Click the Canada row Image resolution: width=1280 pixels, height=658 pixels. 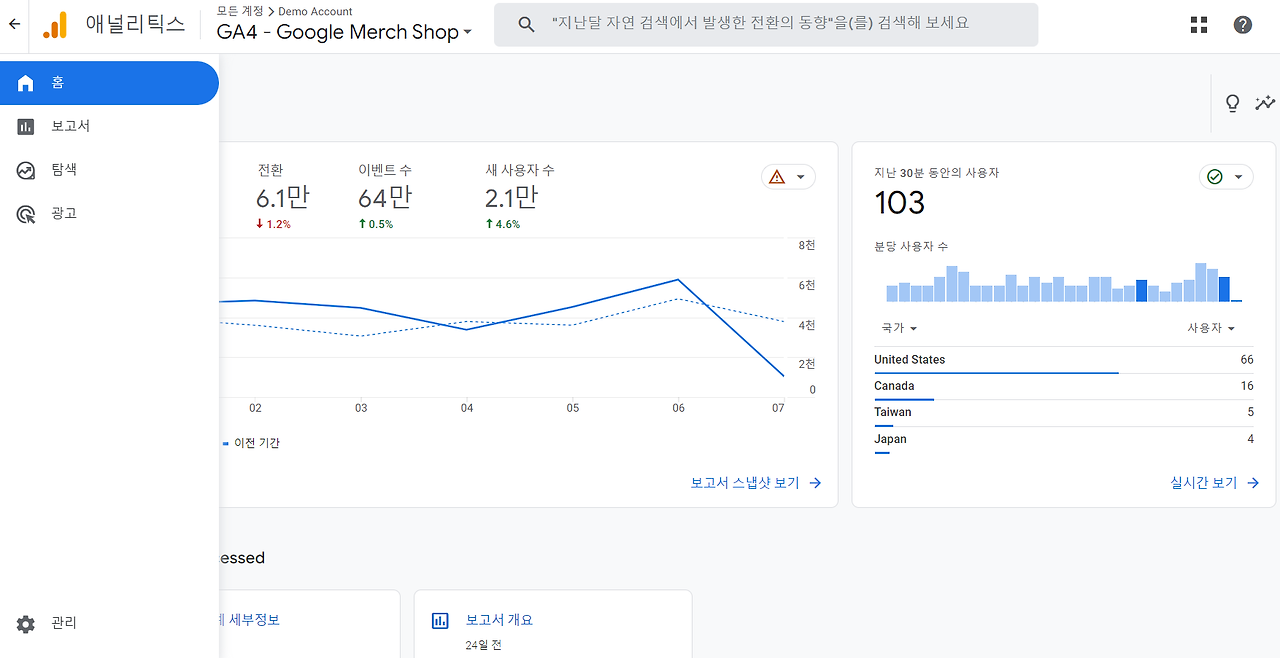(1064, 387)
